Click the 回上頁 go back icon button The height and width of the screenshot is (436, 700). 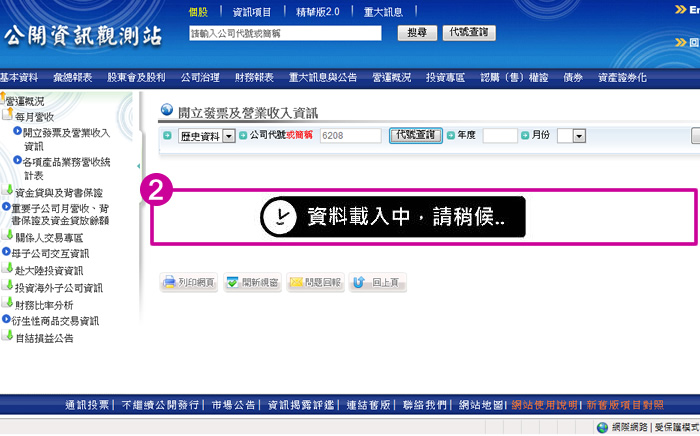377,283
